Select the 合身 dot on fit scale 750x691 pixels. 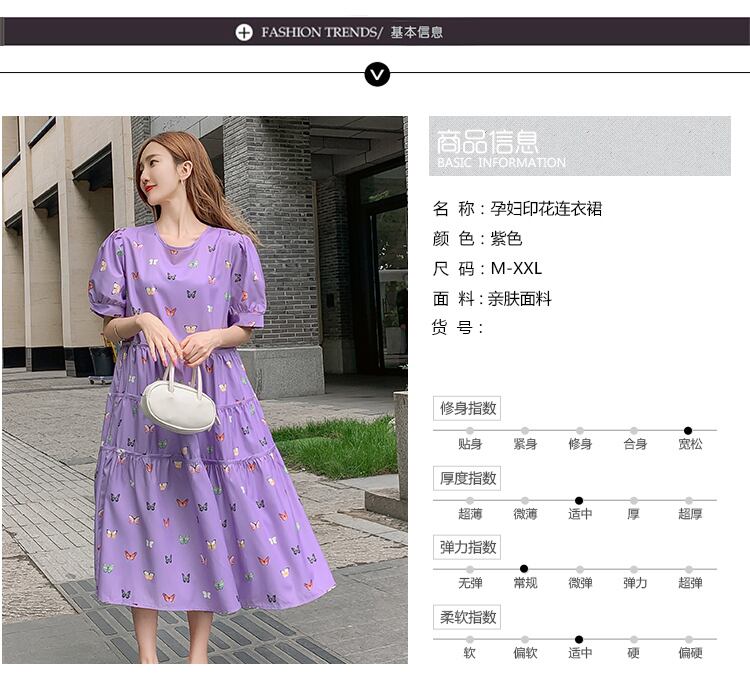pos(634,430)
